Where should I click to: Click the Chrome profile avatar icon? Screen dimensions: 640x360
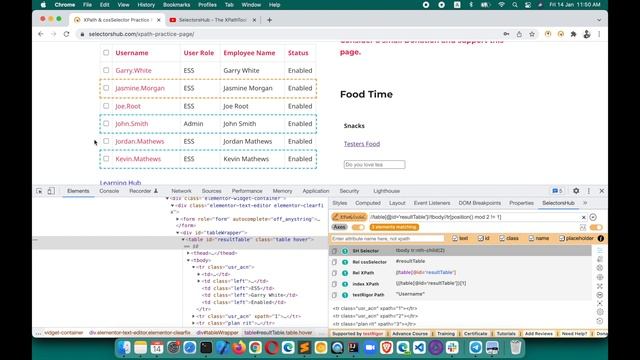click(x=587, y=34)
